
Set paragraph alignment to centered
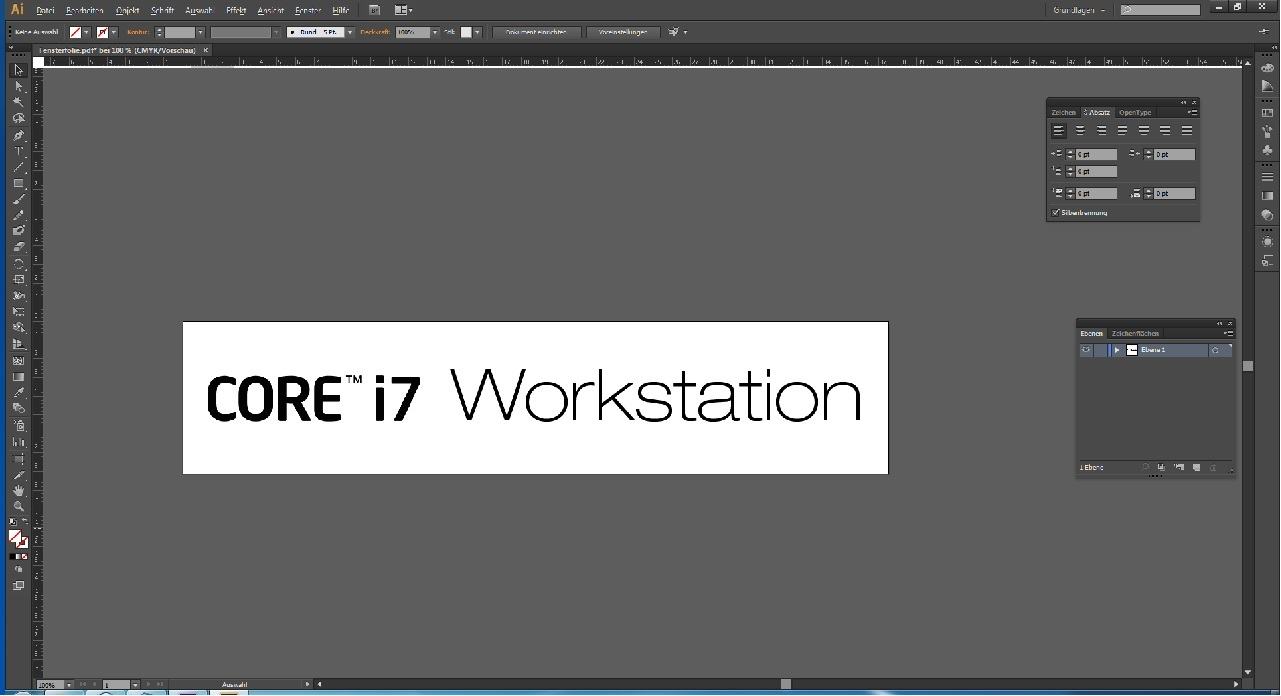1080,130
